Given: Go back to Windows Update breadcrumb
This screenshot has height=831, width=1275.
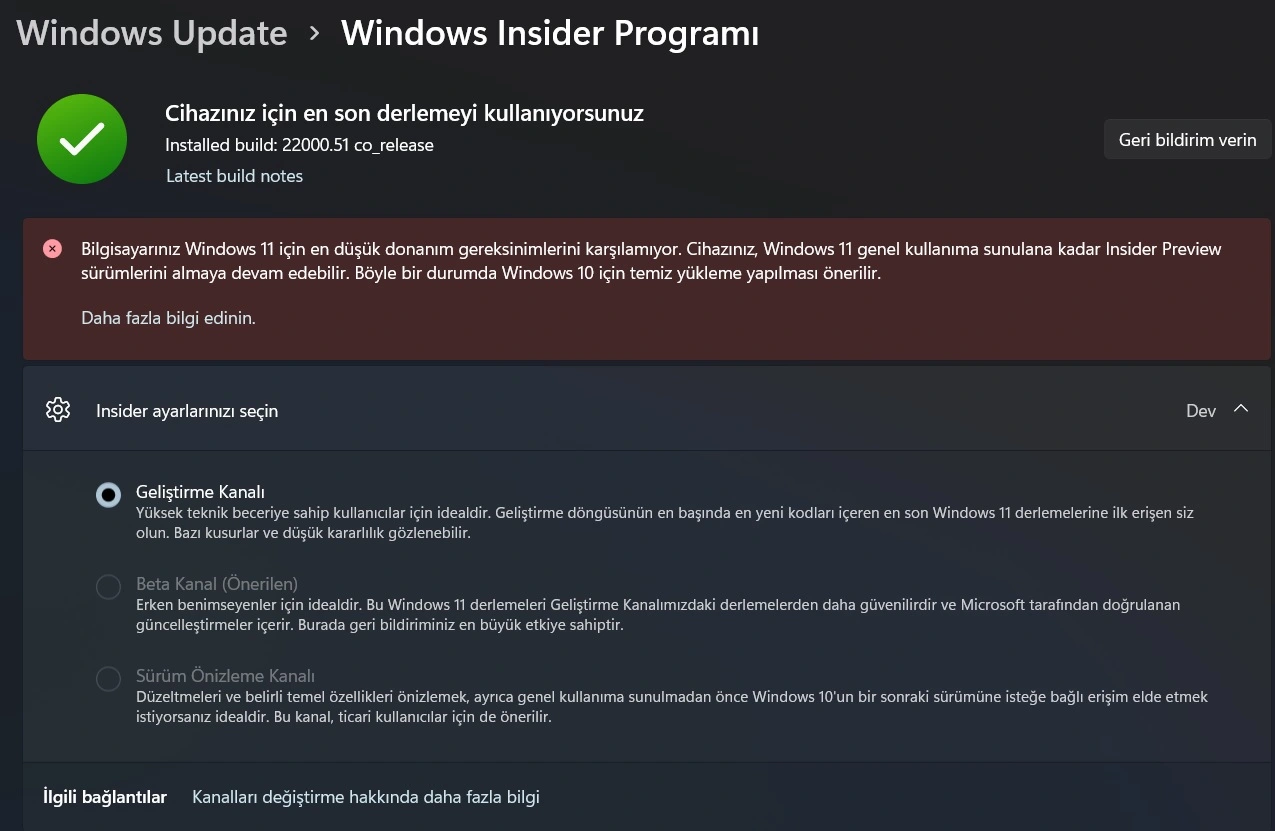Looking at the screenshot, I should tap(152, 33).
